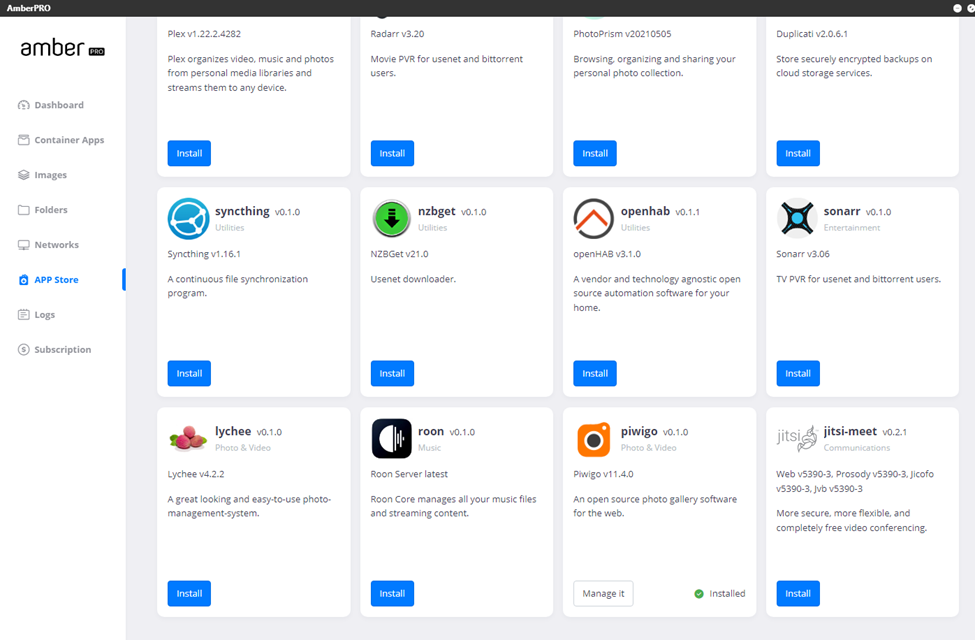The image size is (975, 640).
Task: Click the 'Piwigo v11.4.0' text
Action: pyautogui.click(x=603, y=475)
